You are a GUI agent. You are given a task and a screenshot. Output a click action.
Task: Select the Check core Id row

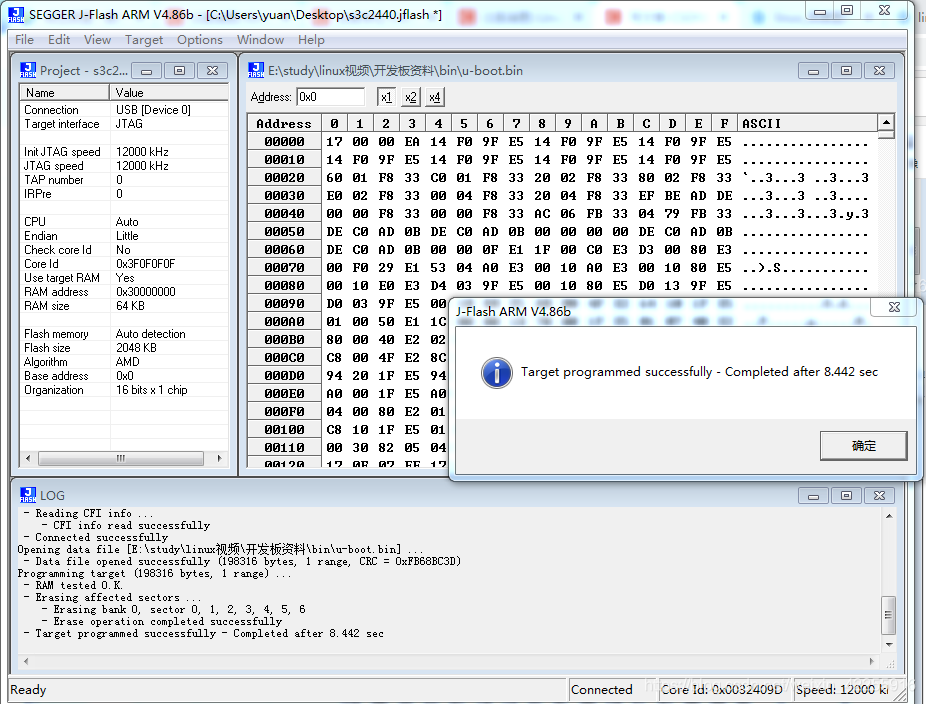(124, 250)
